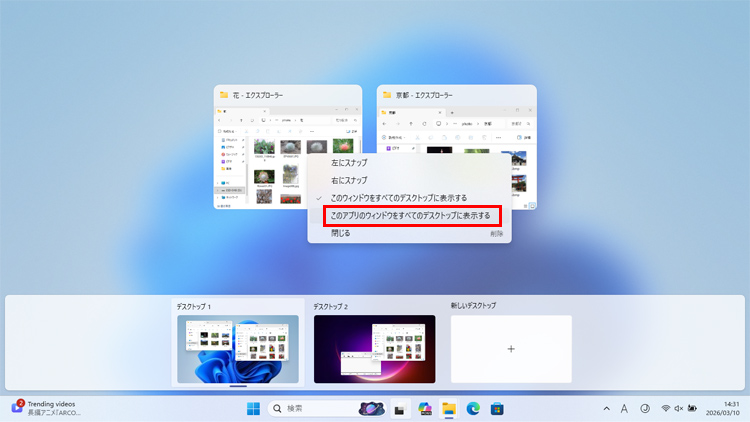The height and width of the screenshot is (422, 750).
Task: Click the Windows Start button
Action: (253, 408)
